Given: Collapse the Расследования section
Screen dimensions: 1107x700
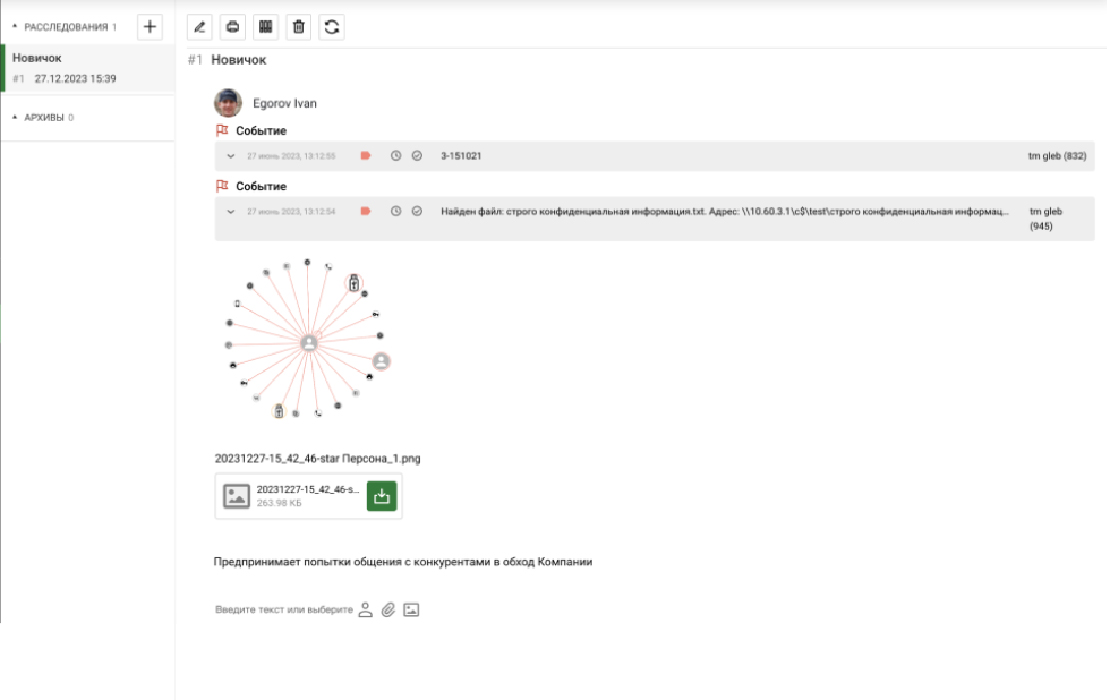Looking at the screenshot, I should 15,27.
